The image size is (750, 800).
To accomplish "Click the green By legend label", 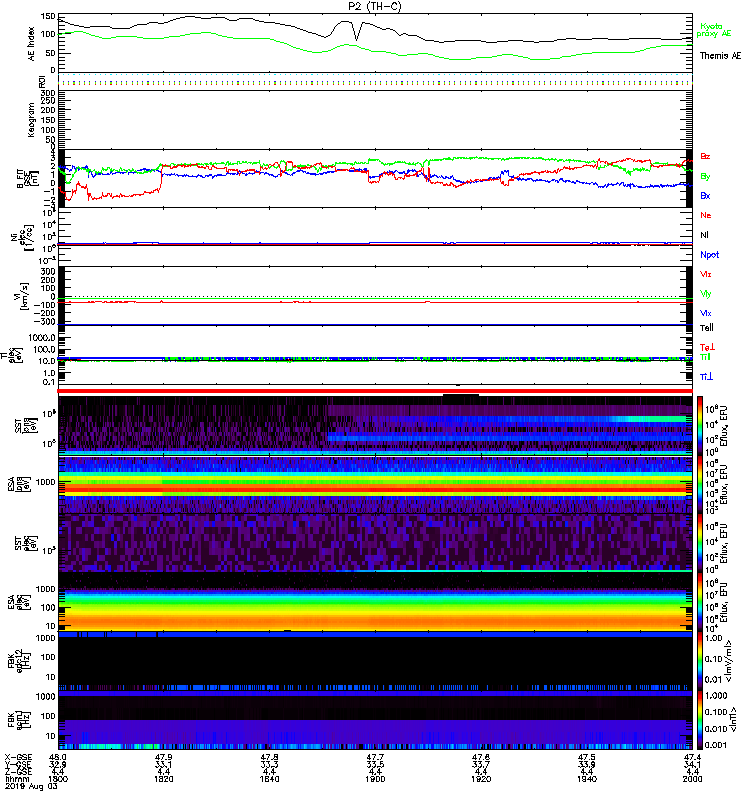I will [705, 176].
